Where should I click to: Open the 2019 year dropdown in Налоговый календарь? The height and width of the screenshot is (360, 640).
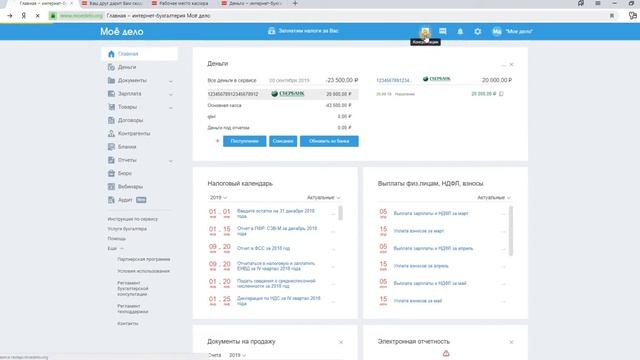click(218, 198)
